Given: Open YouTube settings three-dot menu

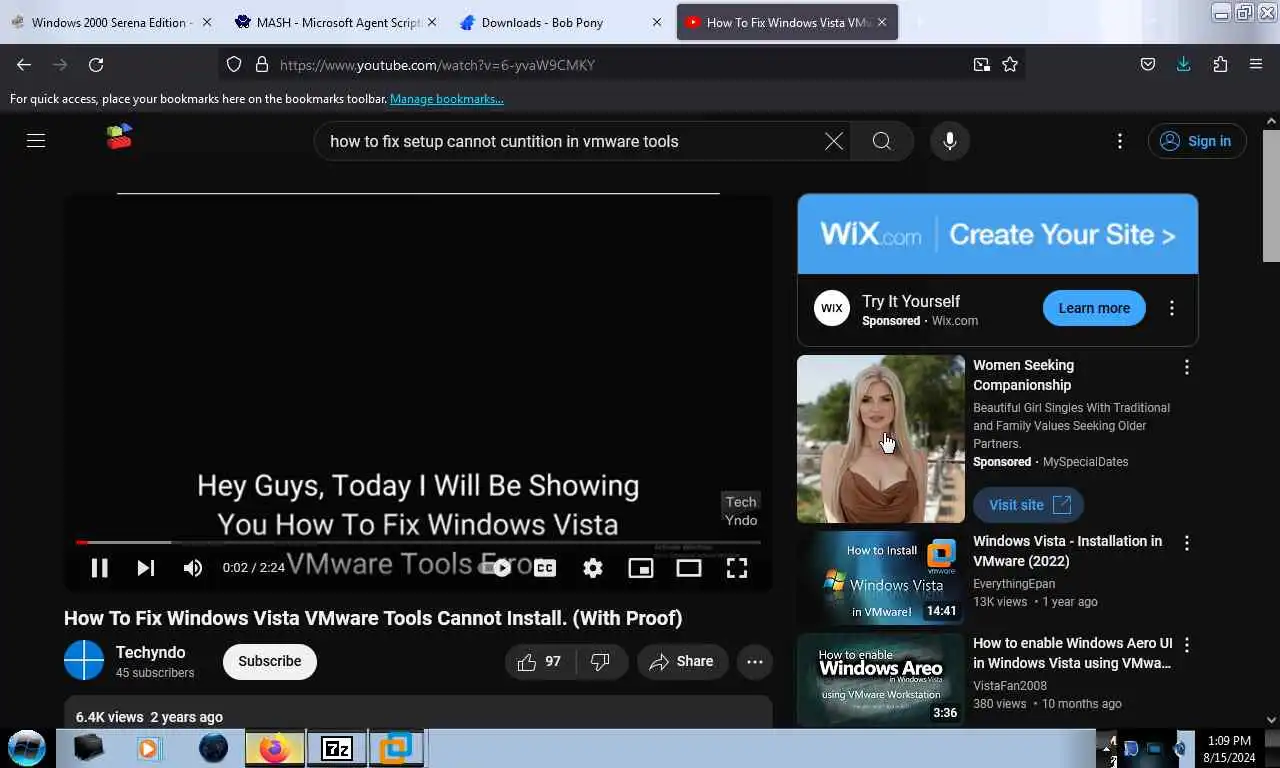Looking at the screenshot, I should click(1120, 141).
